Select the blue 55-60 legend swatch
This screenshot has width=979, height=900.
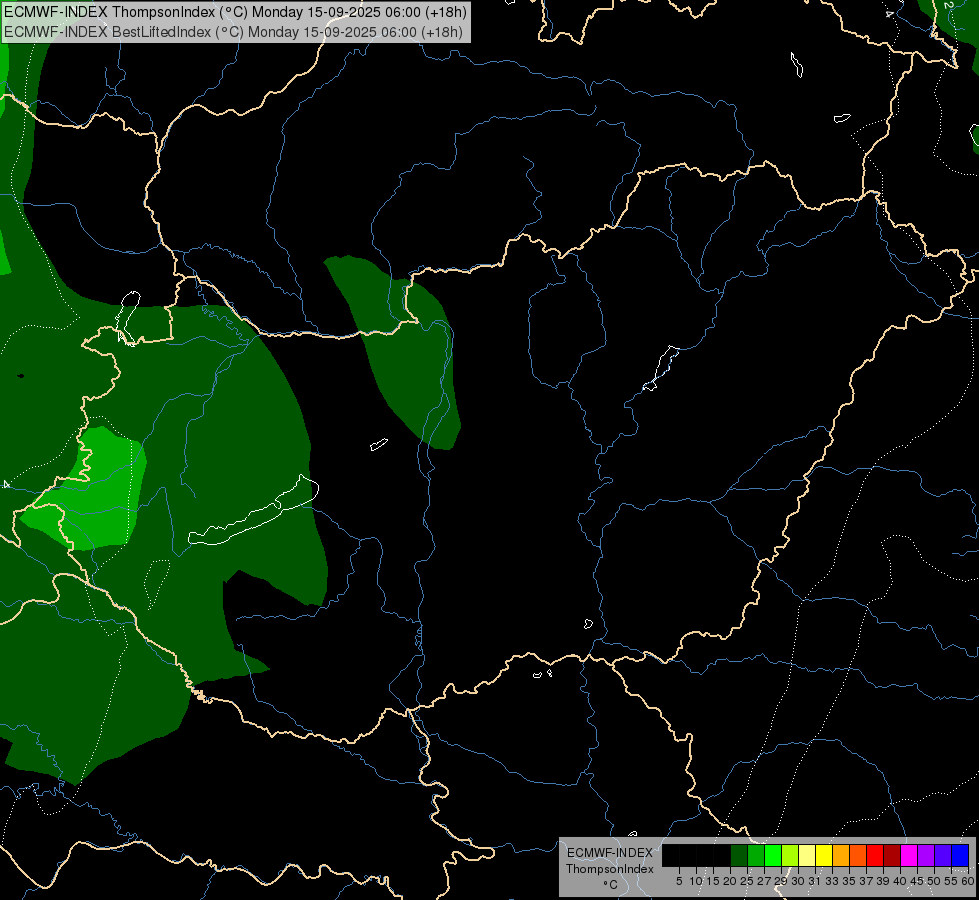click(960, 855)
